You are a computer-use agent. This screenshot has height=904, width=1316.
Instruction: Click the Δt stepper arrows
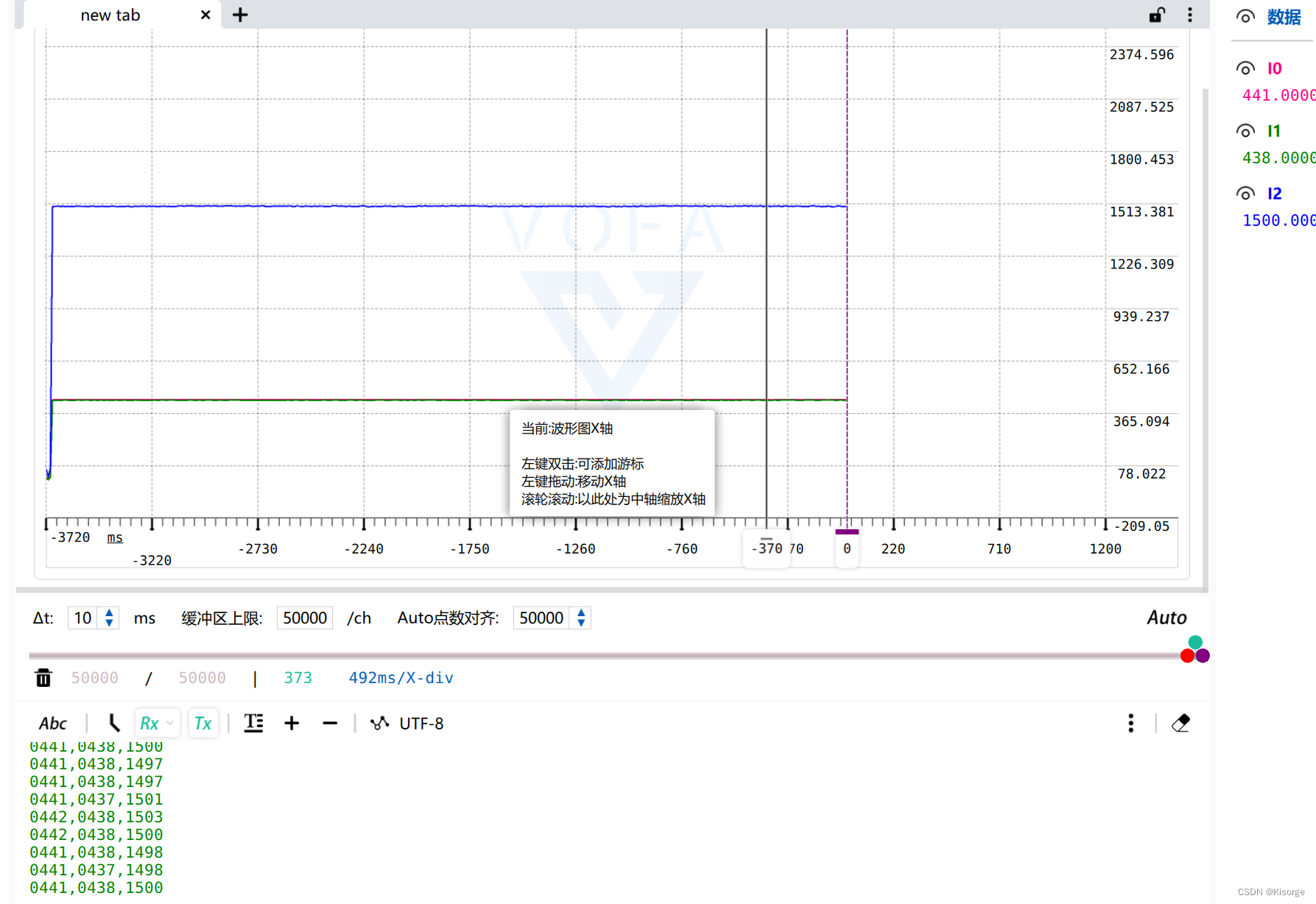coord(109,618)
